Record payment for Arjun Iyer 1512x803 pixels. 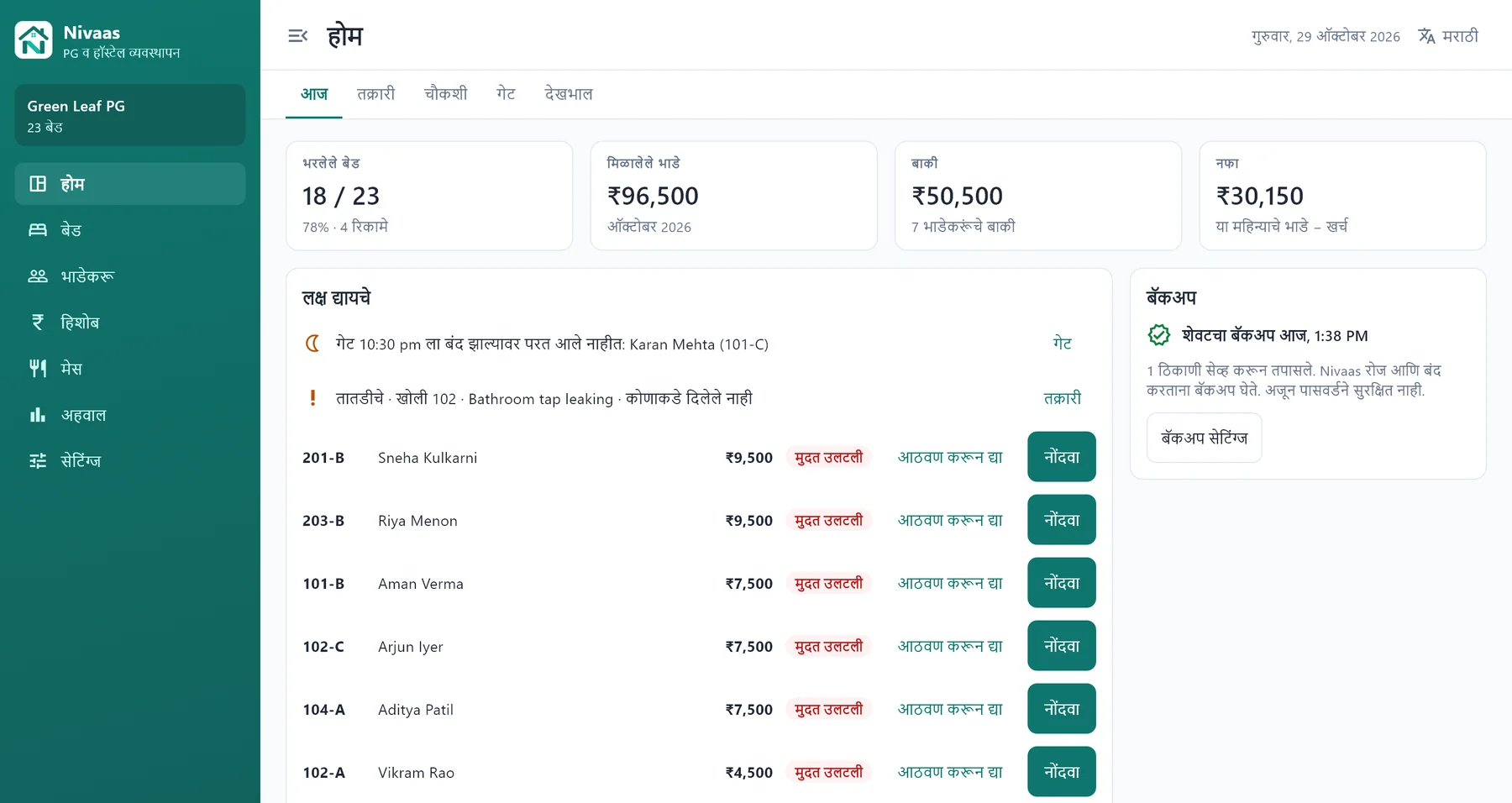click(x=1062, y=646)
